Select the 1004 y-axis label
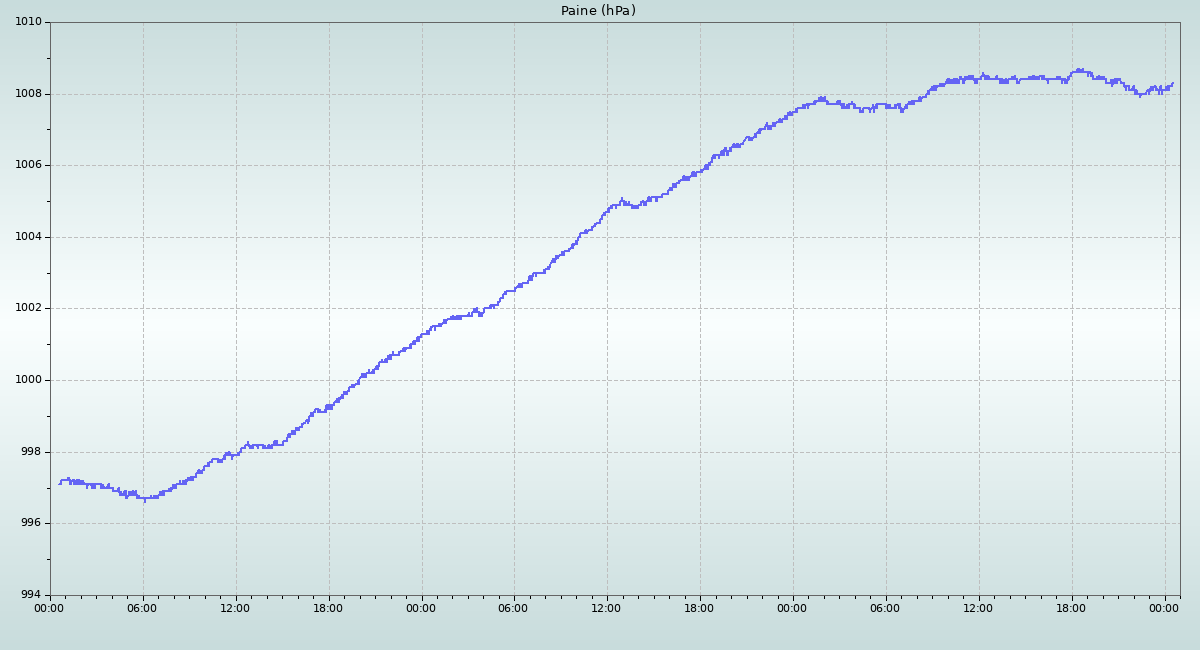The height and width of the screenshot is (650, 1200). 28,237
